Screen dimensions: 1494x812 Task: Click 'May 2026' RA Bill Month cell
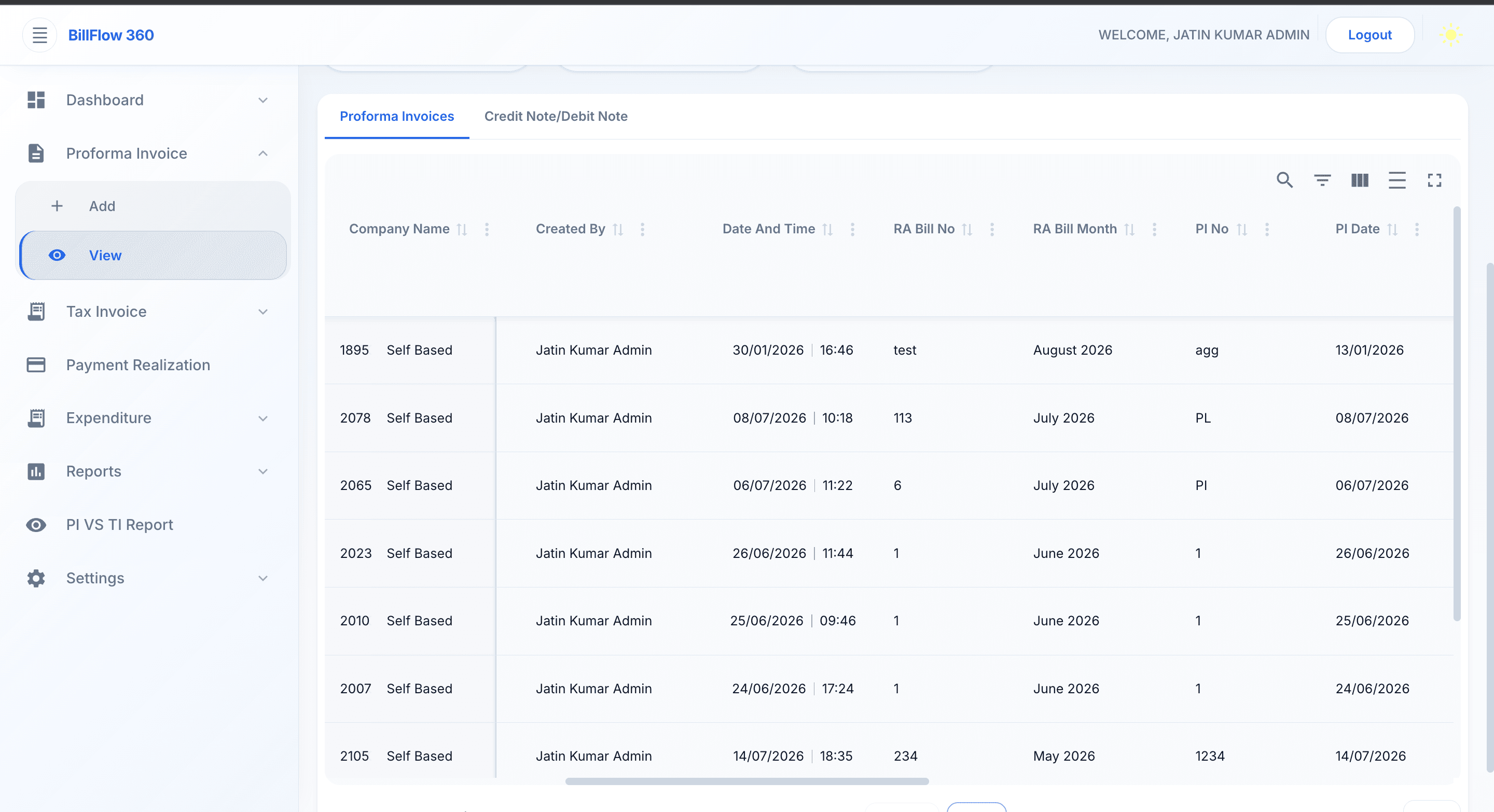pos(1063,756)
